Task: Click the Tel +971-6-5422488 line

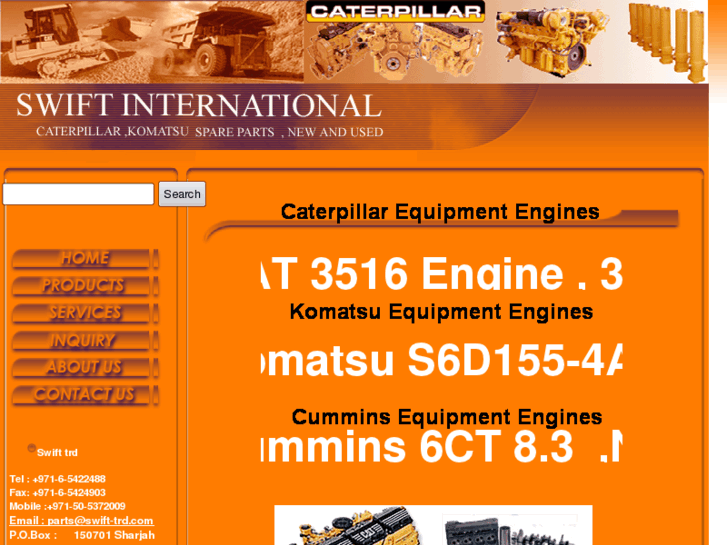Action: click(x=57, y=479)
